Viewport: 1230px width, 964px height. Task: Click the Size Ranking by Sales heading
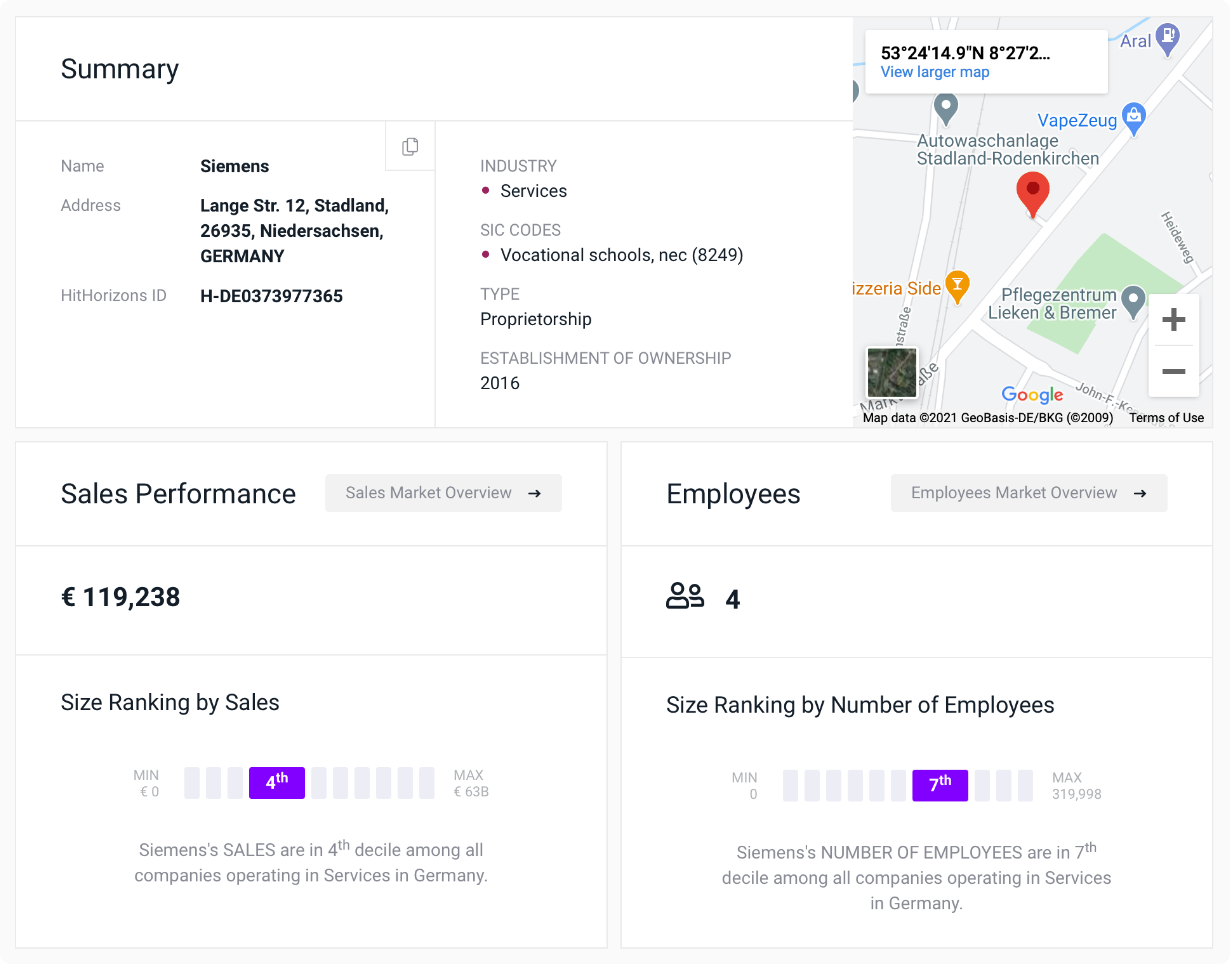click(x=170, y=703)
